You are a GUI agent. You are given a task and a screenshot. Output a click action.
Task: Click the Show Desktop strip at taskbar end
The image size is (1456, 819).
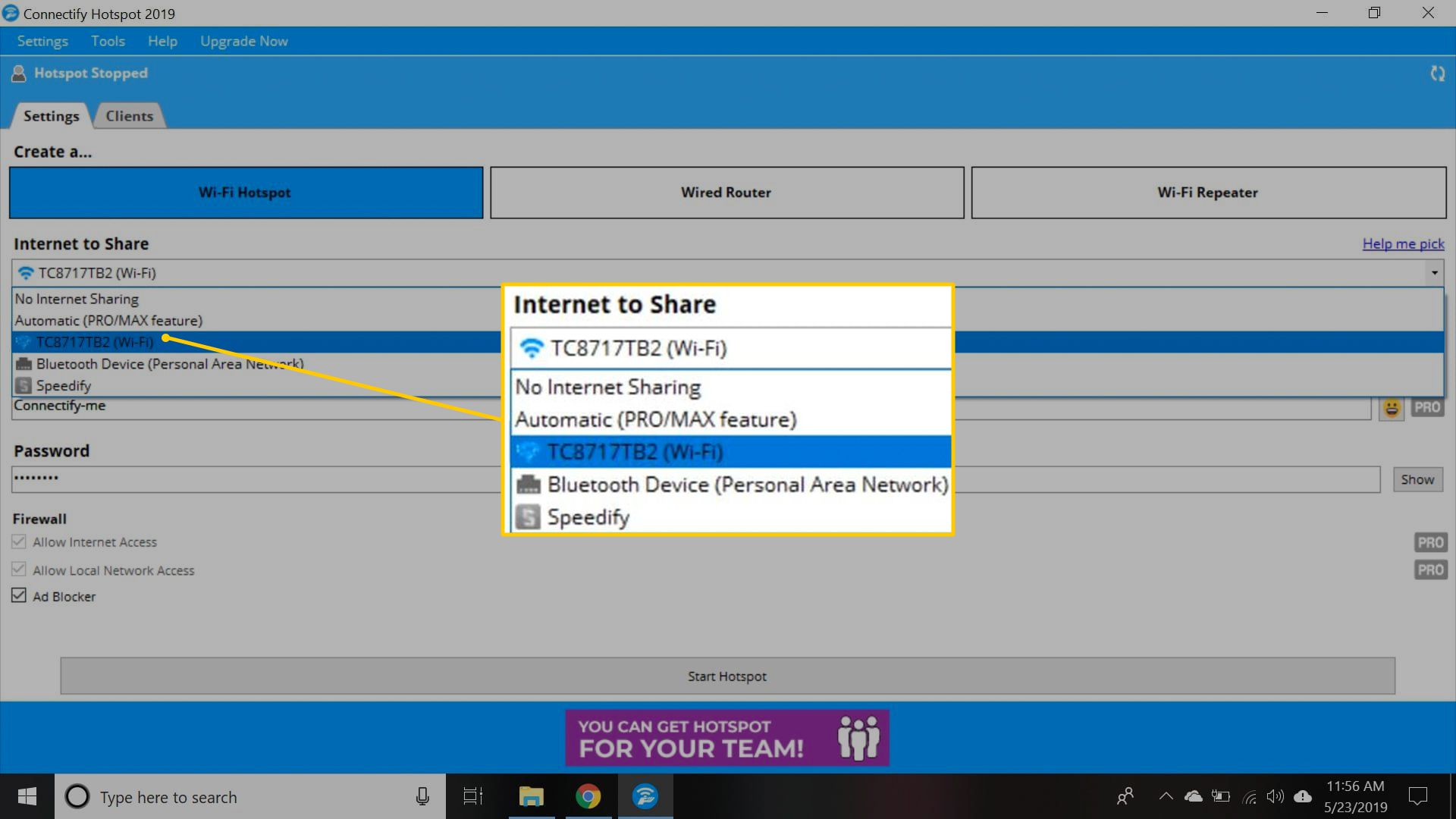[1452, 796]
